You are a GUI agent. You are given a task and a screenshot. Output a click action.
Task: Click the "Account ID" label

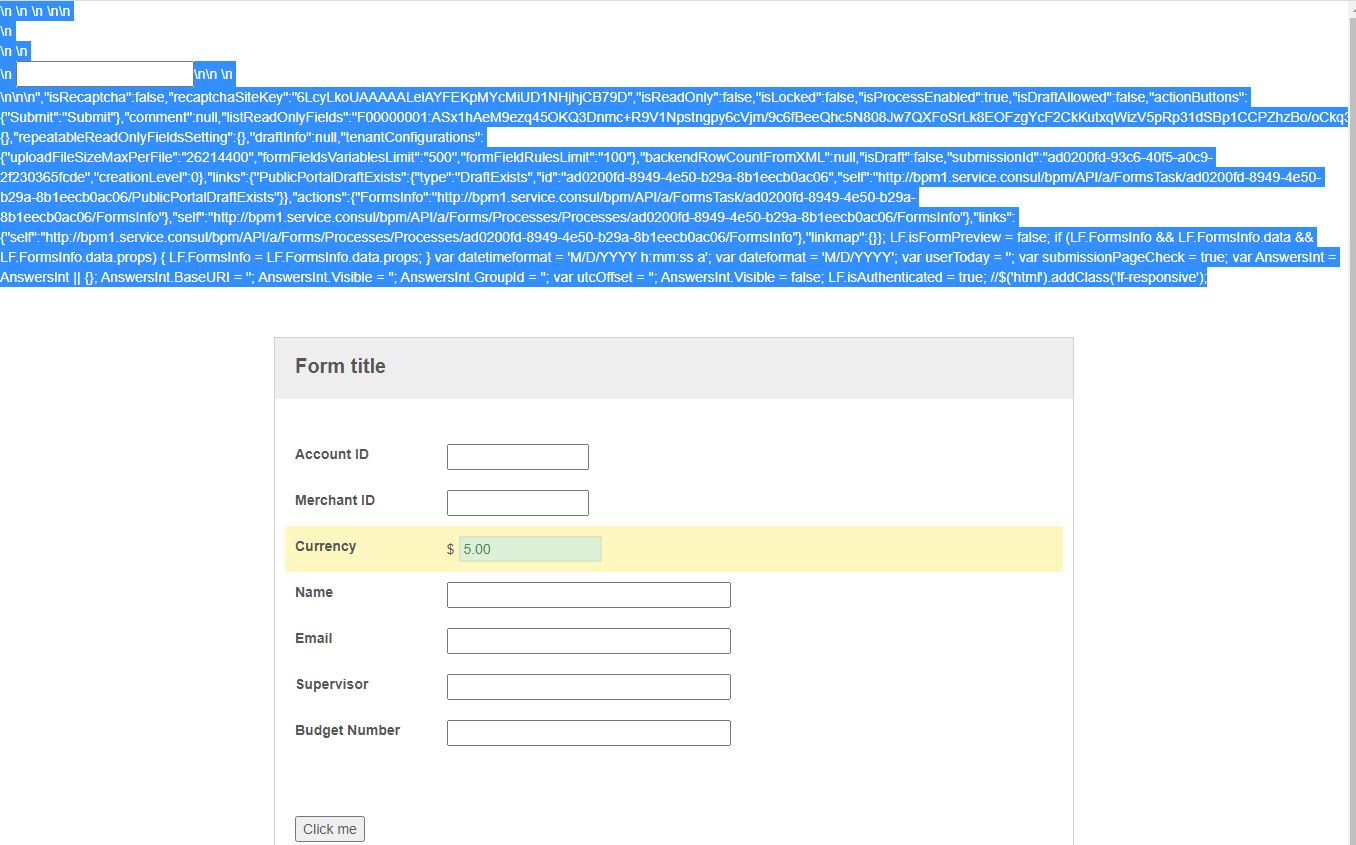pyautogui.click(x=332, y=454)
